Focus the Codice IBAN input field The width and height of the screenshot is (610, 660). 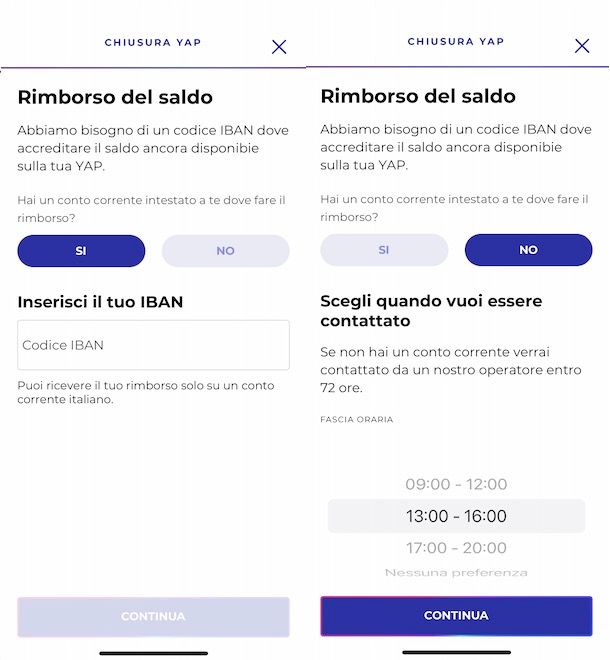pyautogui.click(x=153, y=345)
